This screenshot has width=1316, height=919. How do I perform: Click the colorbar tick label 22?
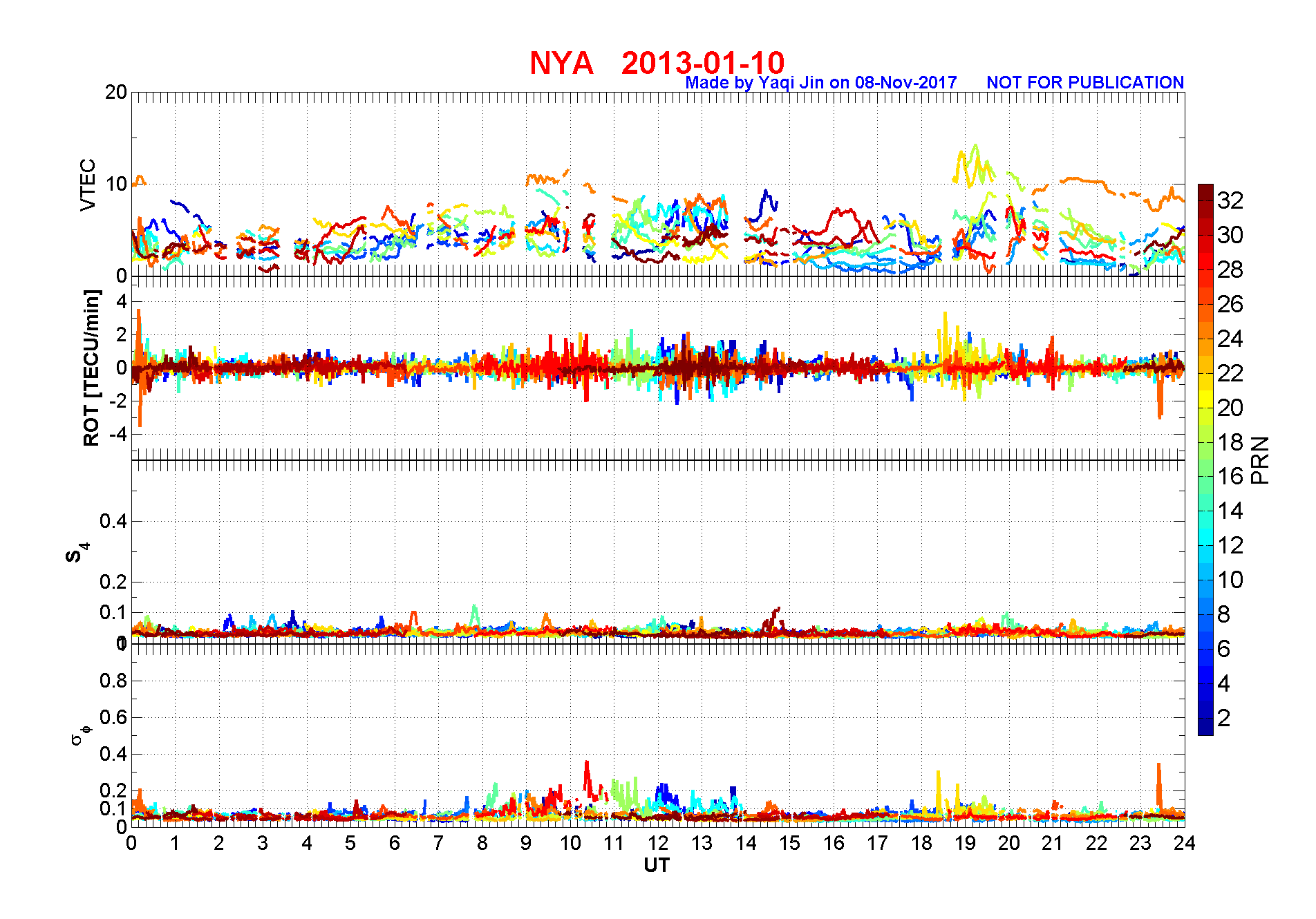point(1230,373)
